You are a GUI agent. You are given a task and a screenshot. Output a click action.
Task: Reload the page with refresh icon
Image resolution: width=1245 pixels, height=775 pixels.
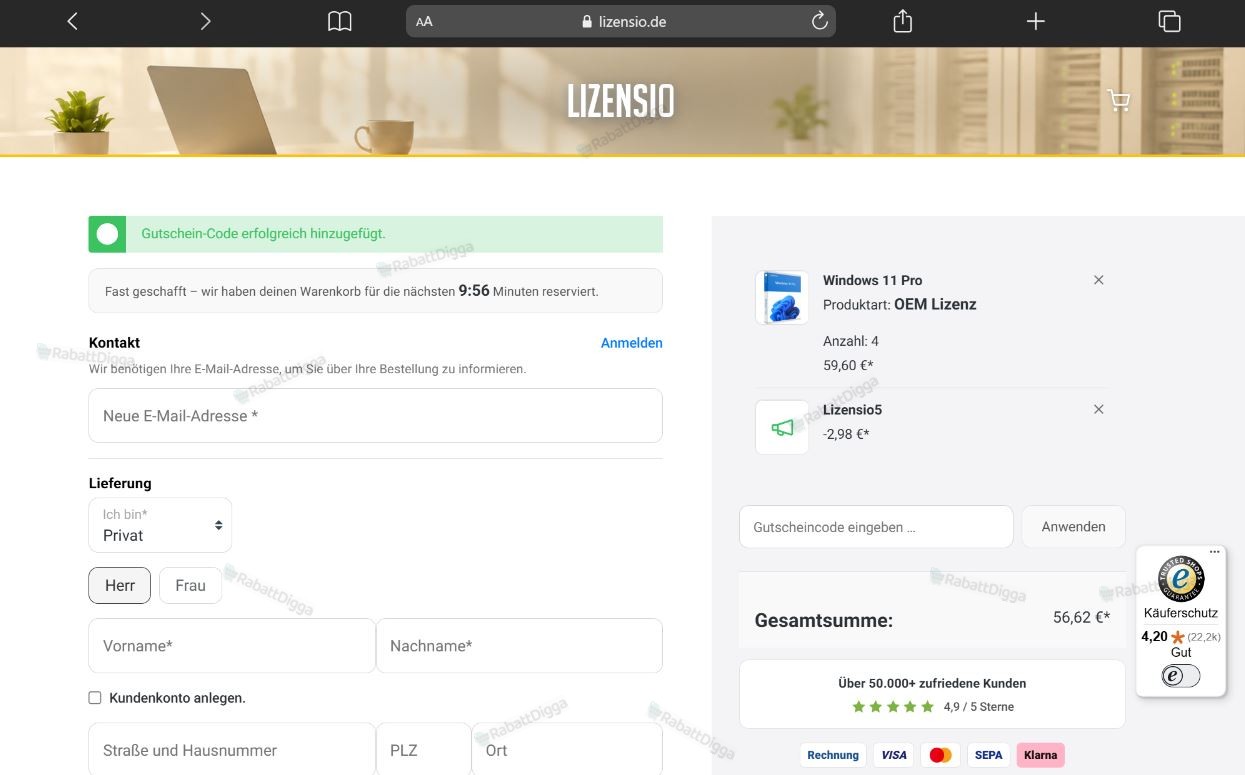tap(819, 21)
